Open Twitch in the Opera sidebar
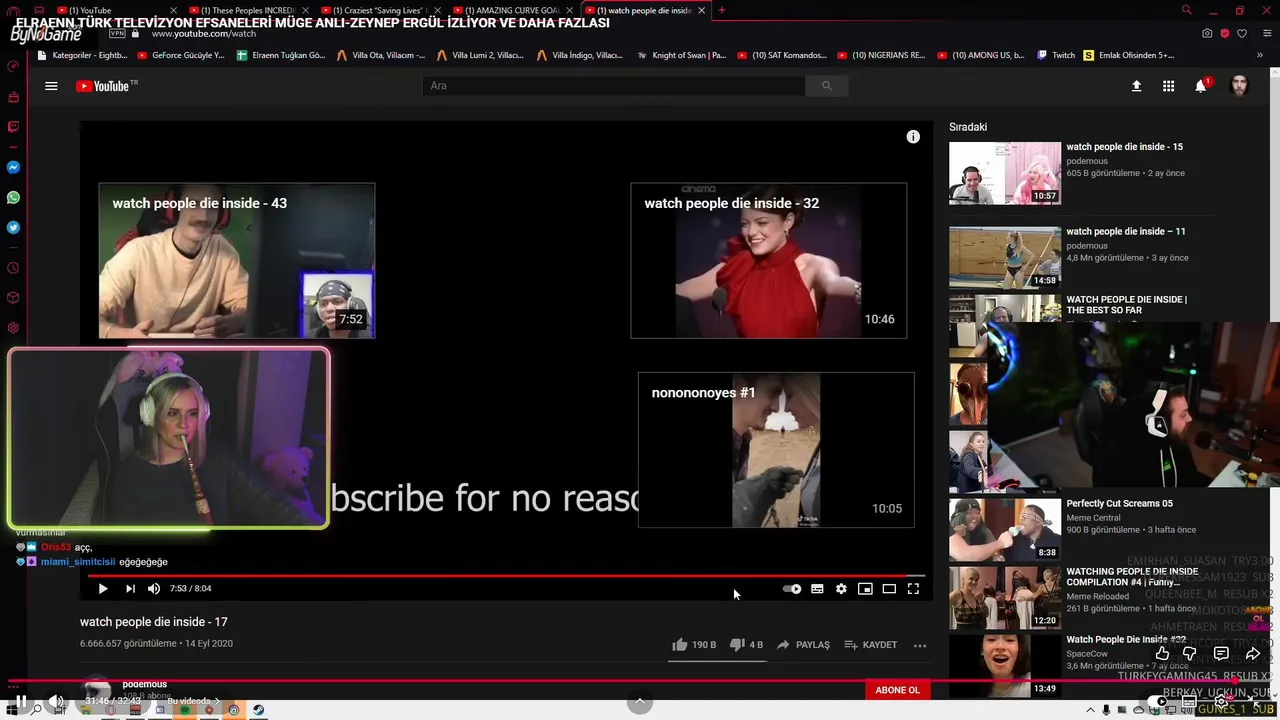Screen dimensions: 1280x720 coord(13,127)
